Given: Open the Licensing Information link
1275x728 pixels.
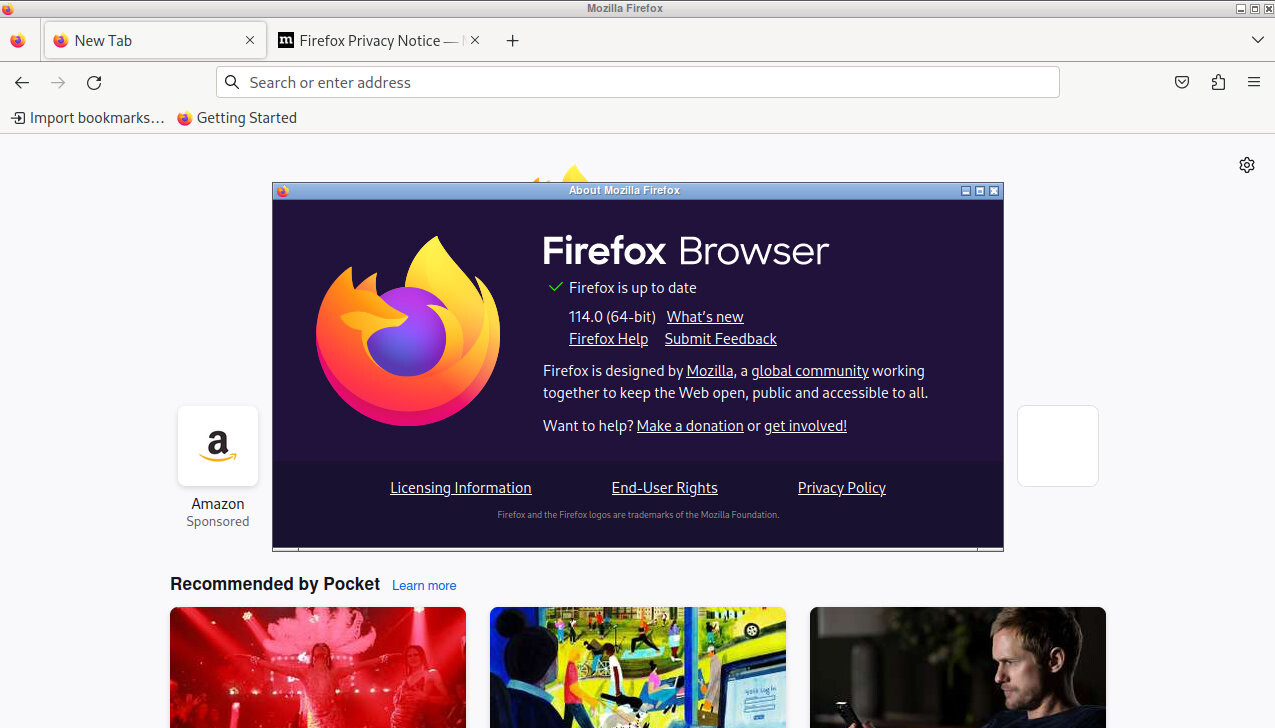Looking at the screenshot, I should pyautogui.click(x=460, y=488).
